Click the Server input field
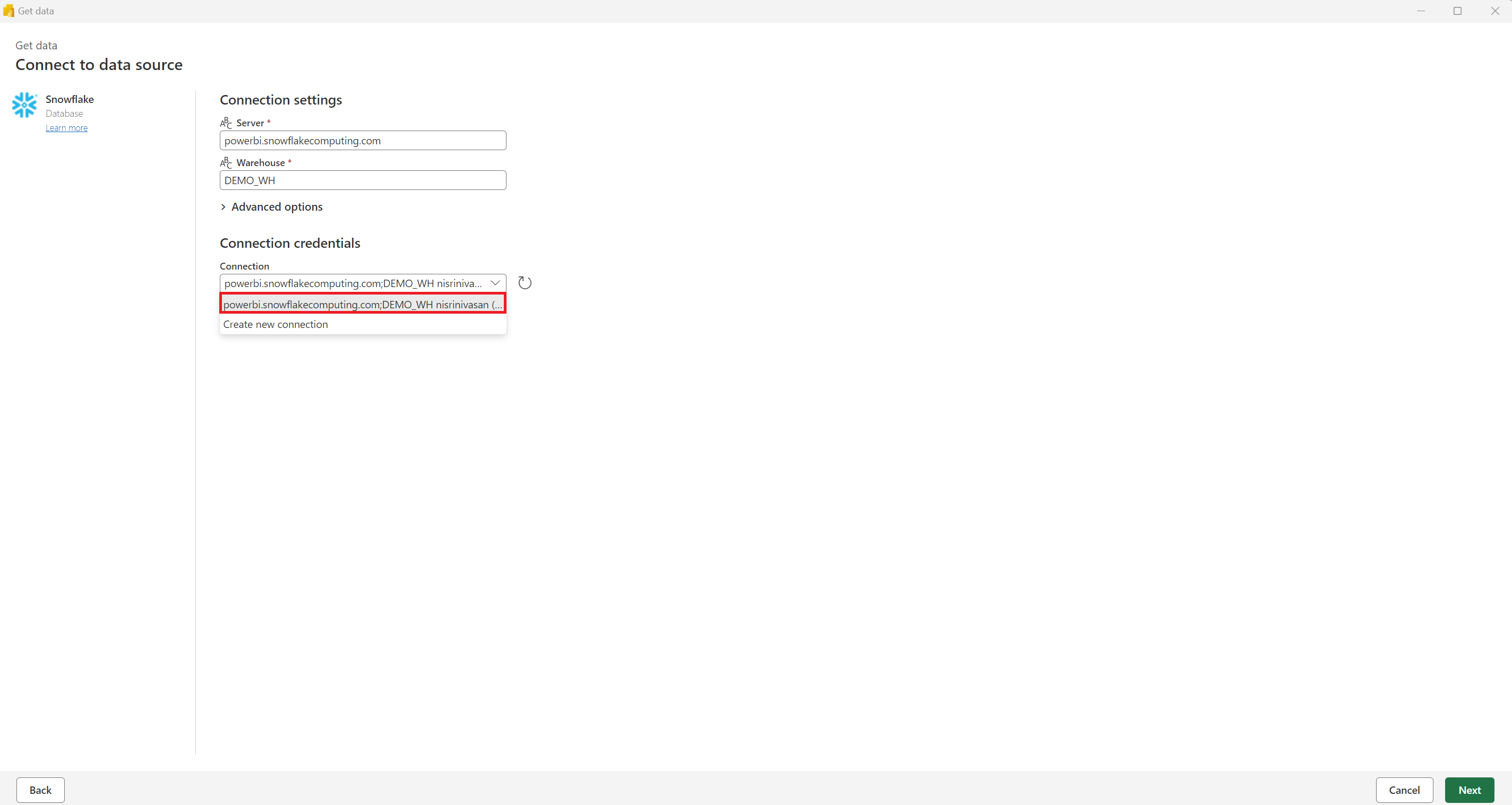 (x=363, y=140)
